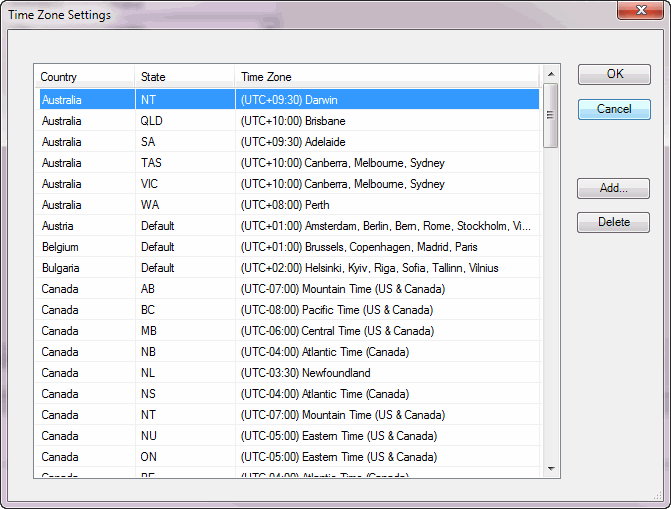Select the Bulgaria Default row
The height and width of the screenshot is (509, 671).
[x=288, y=268]
